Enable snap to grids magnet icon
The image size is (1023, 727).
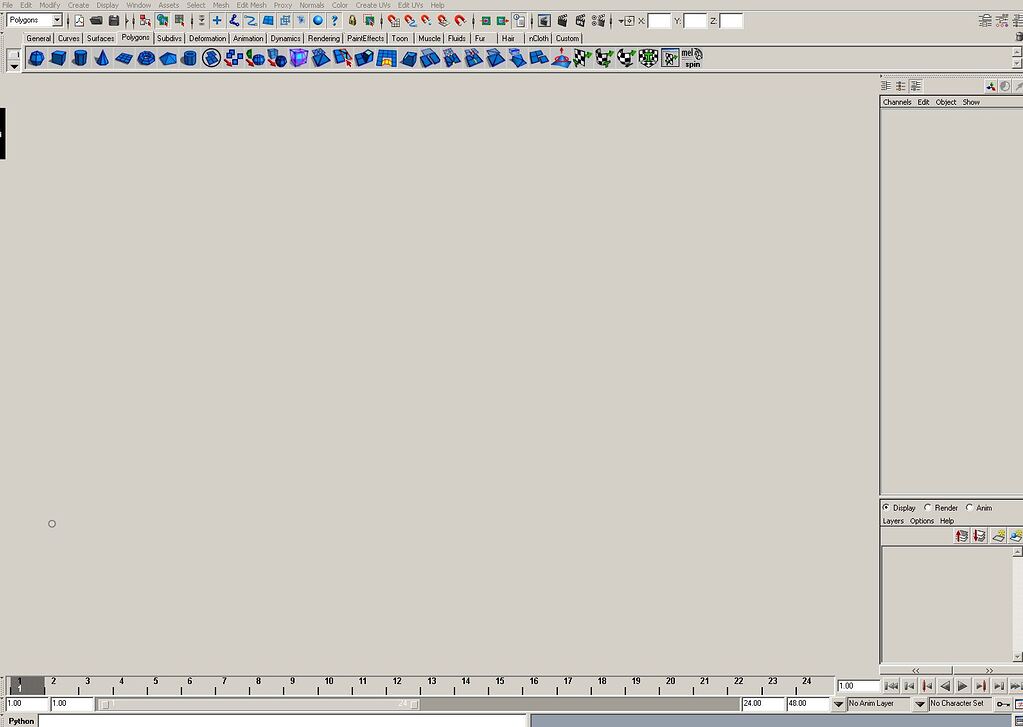click(393, 18)
